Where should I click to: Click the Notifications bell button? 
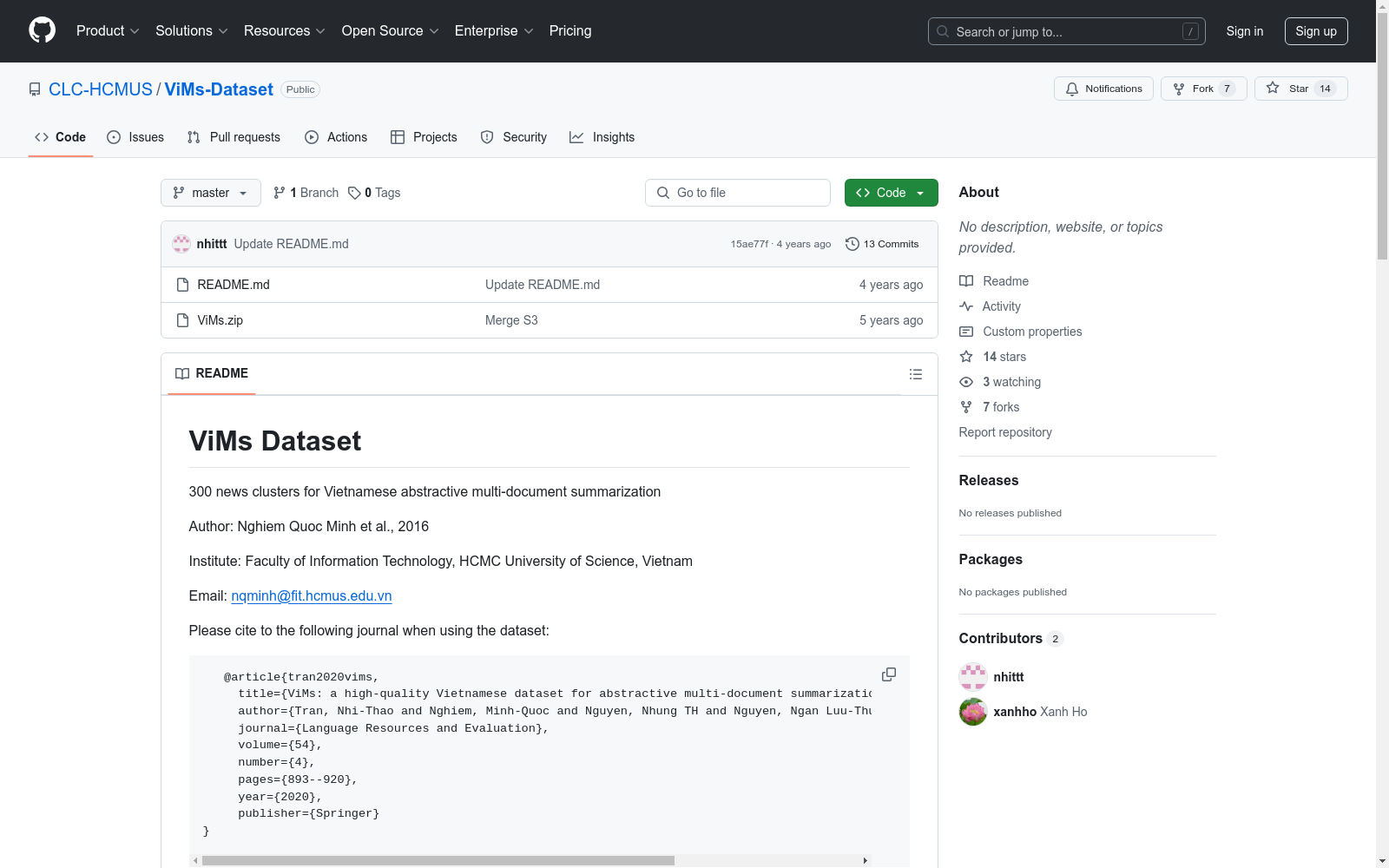tap(1103, 89)
